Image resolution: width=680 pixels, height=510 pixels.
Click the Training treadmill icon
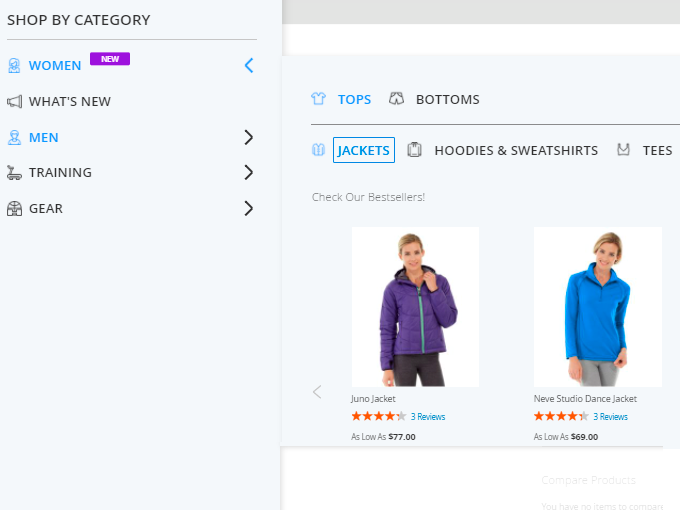click(x=14, y=173)
